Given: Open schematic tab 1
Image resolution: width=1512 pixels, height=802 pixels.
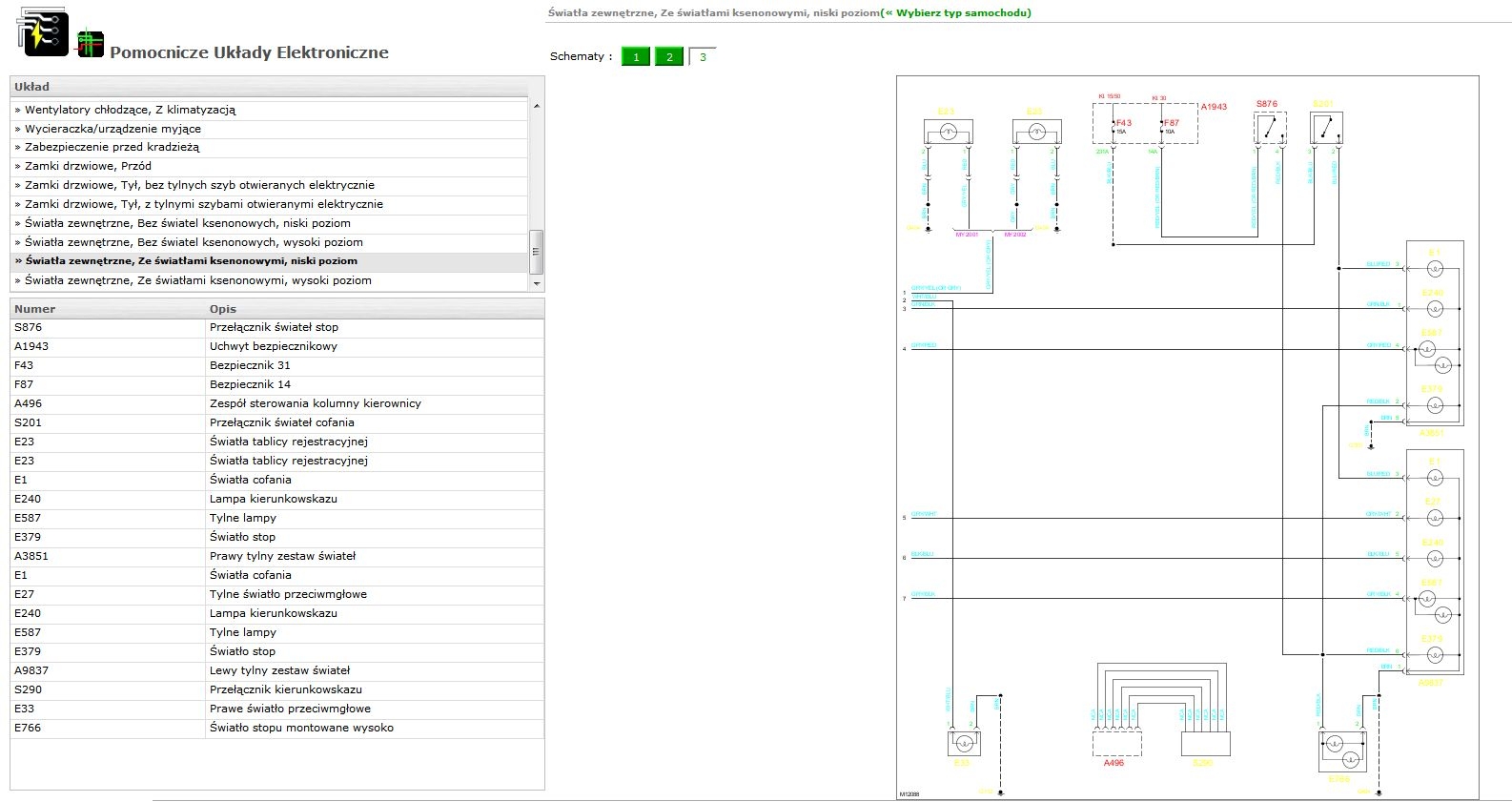Looking at the screenshot, I should [x=636, y=57].
